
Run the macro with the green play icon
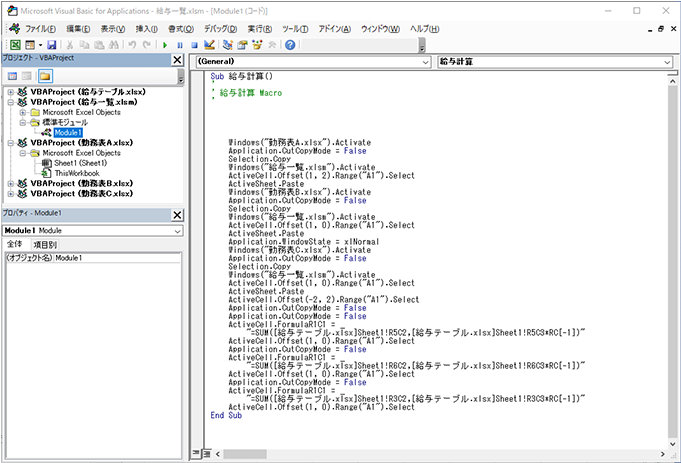point(165,45)
